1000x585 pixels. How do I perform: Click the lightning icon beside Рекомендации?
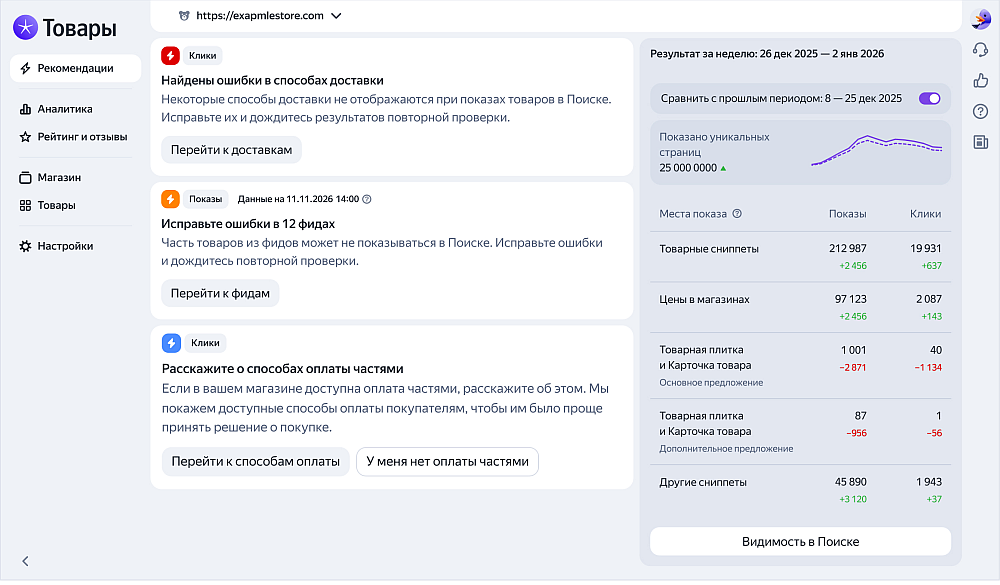[26, 68]
